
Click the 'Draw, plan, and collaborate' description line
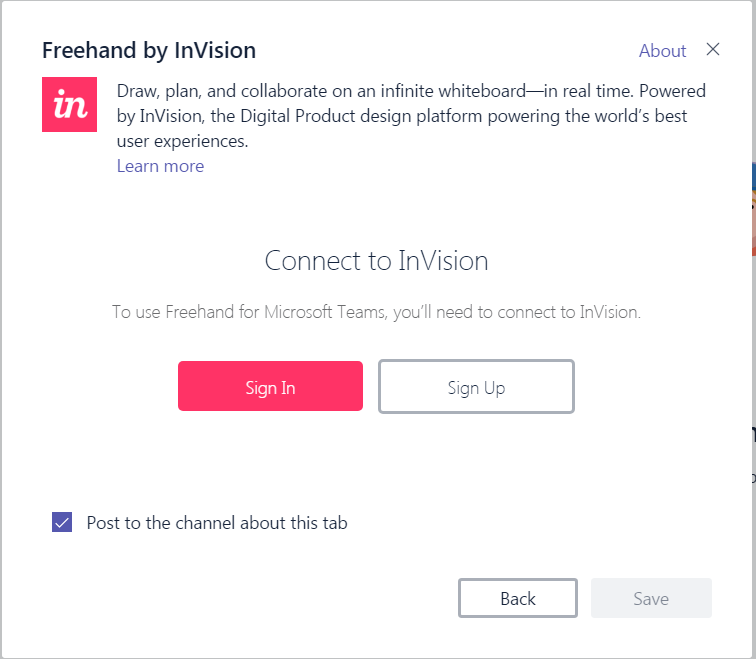(411, 91)
